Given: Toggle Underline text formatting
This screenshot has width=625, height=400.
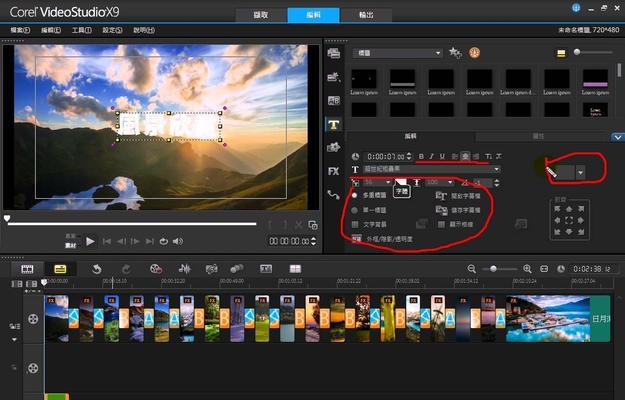Looking at the screenshot, I should 442,156.
